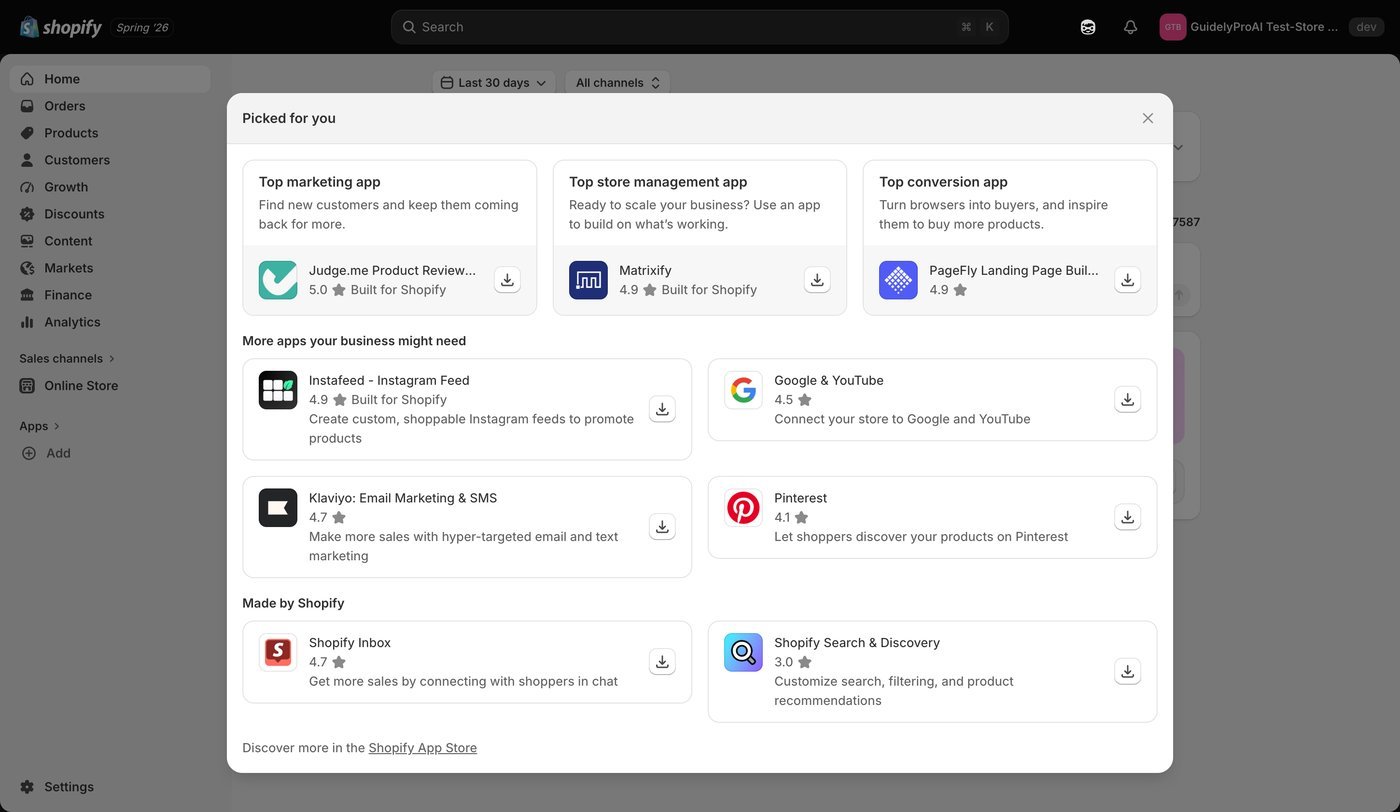The height and width of the screenshot is (812, 1400).
Task: Open Matrixify app title
Action: coord(645,270)
